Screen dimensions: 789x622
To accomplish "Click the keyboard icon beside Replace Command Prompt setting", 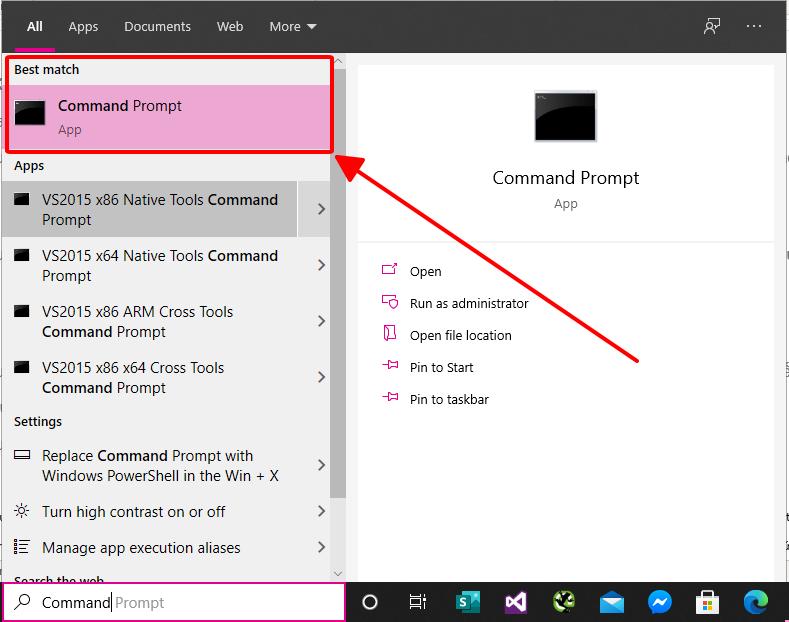I will click(22, 455).
